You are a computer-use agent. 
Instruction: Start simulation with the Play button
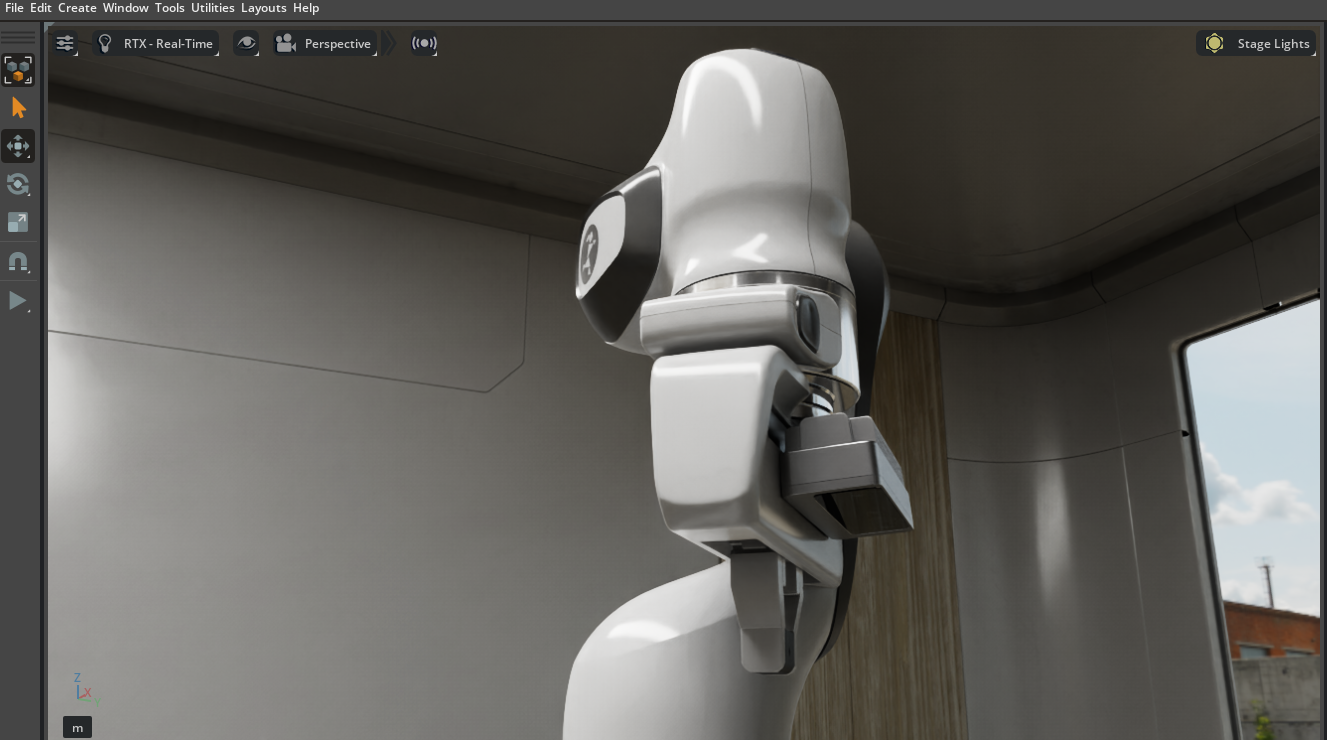coord(18,300)
